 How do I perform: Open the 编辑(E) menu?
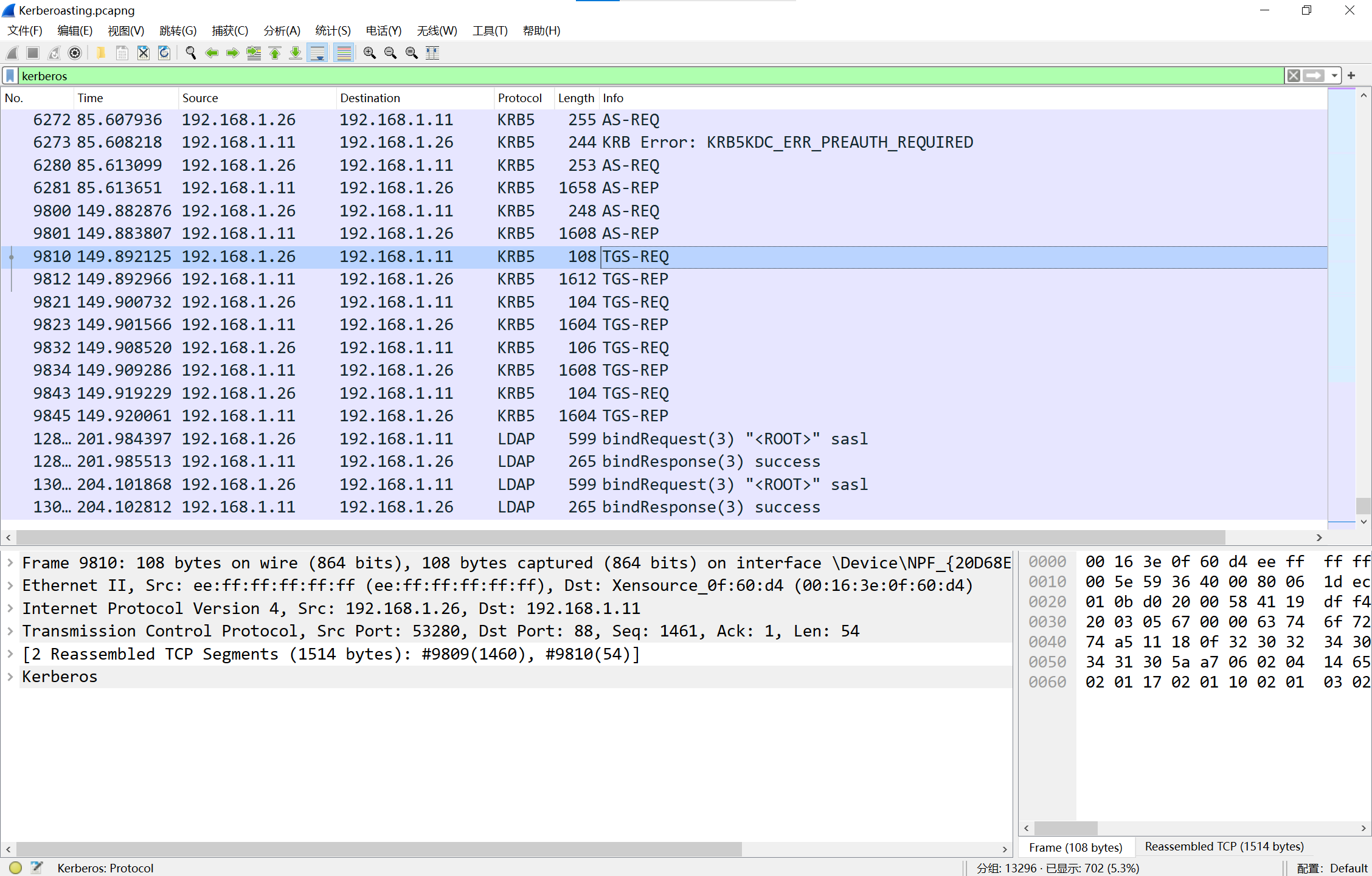(x=75, y=30)
